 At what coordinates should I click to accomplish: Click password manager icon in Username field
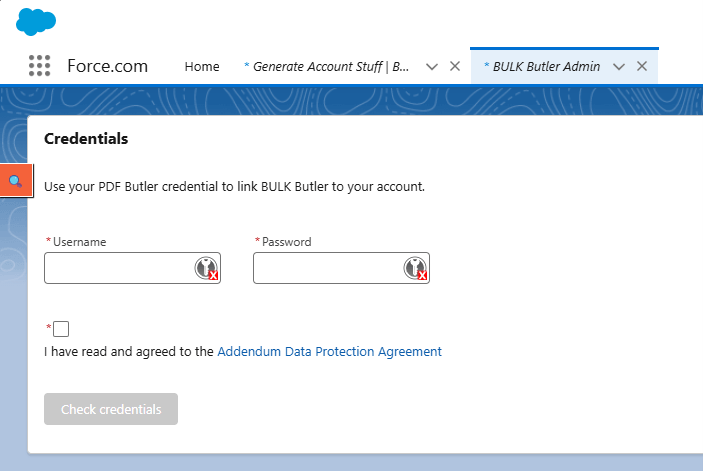[206, 268]
